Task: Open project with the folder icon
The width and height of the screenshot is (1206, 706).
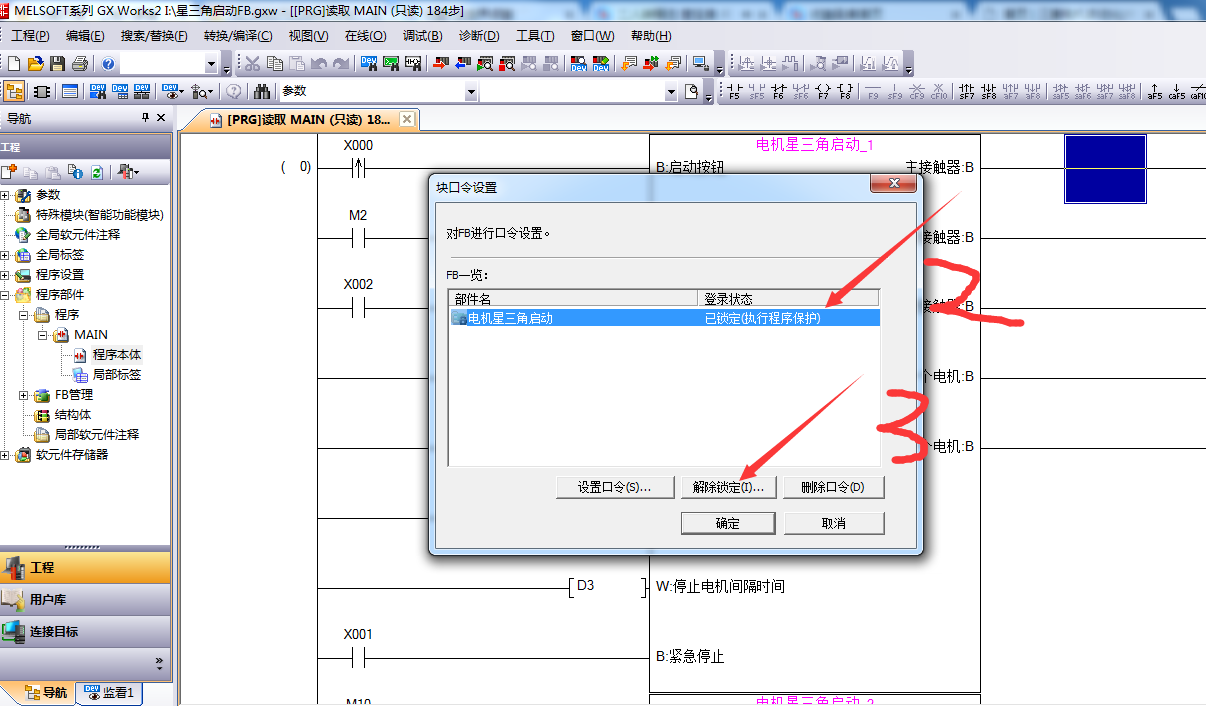Action: [36, 64]
